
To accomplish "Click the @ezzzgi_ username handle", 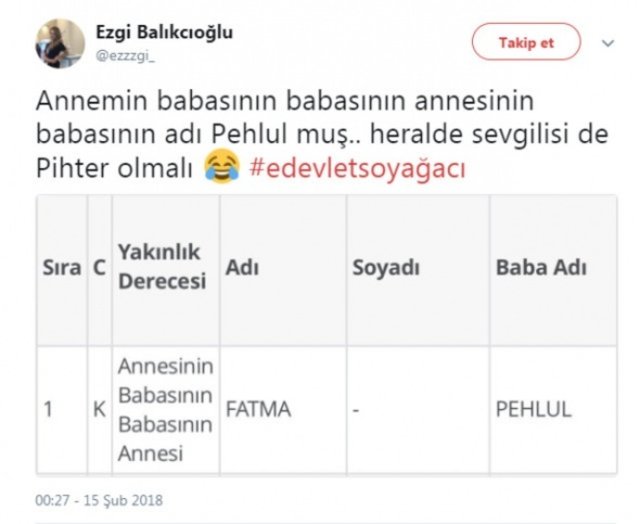I will click(125, 56).
